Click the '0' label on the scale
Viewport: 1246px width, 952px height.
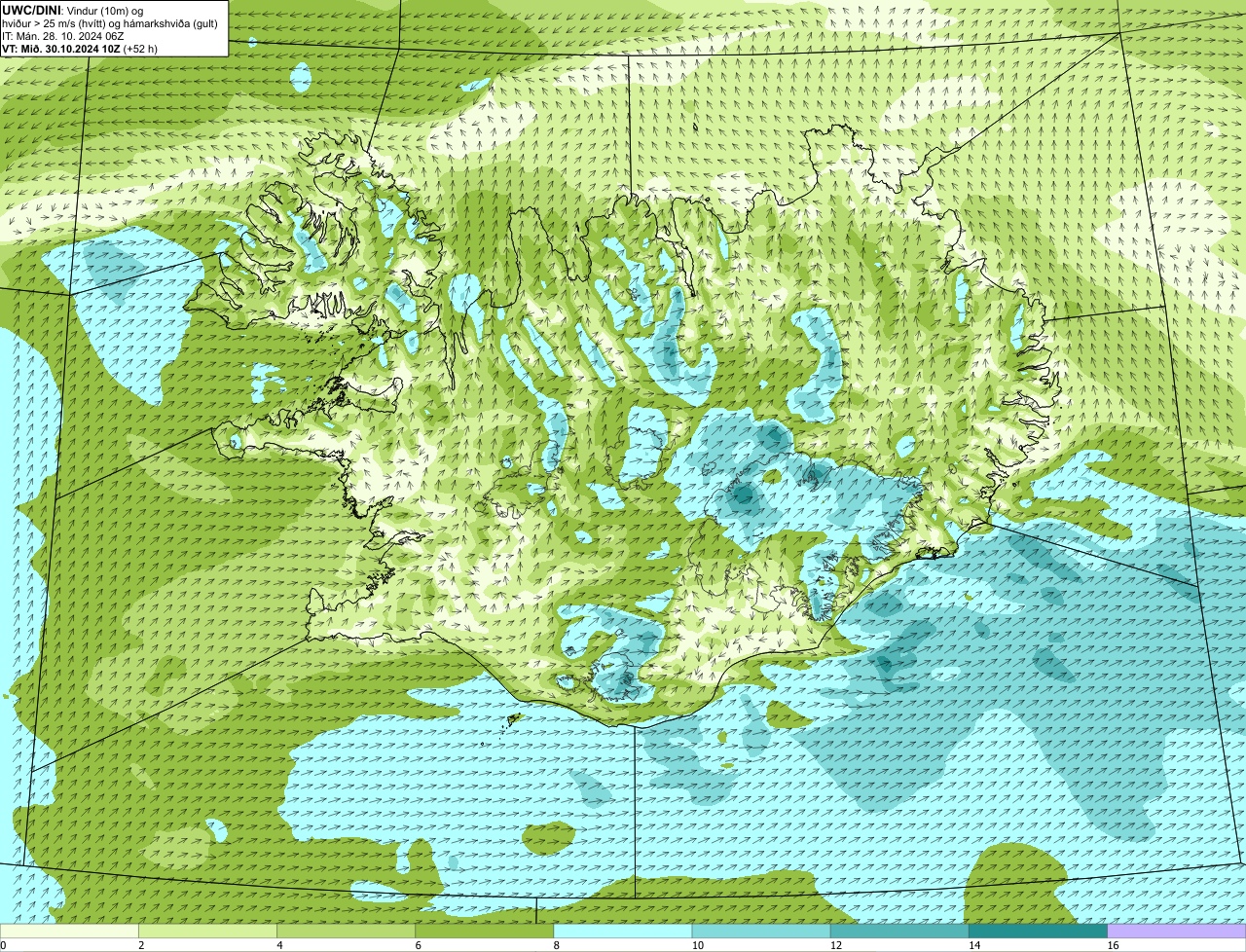[3, 945]
